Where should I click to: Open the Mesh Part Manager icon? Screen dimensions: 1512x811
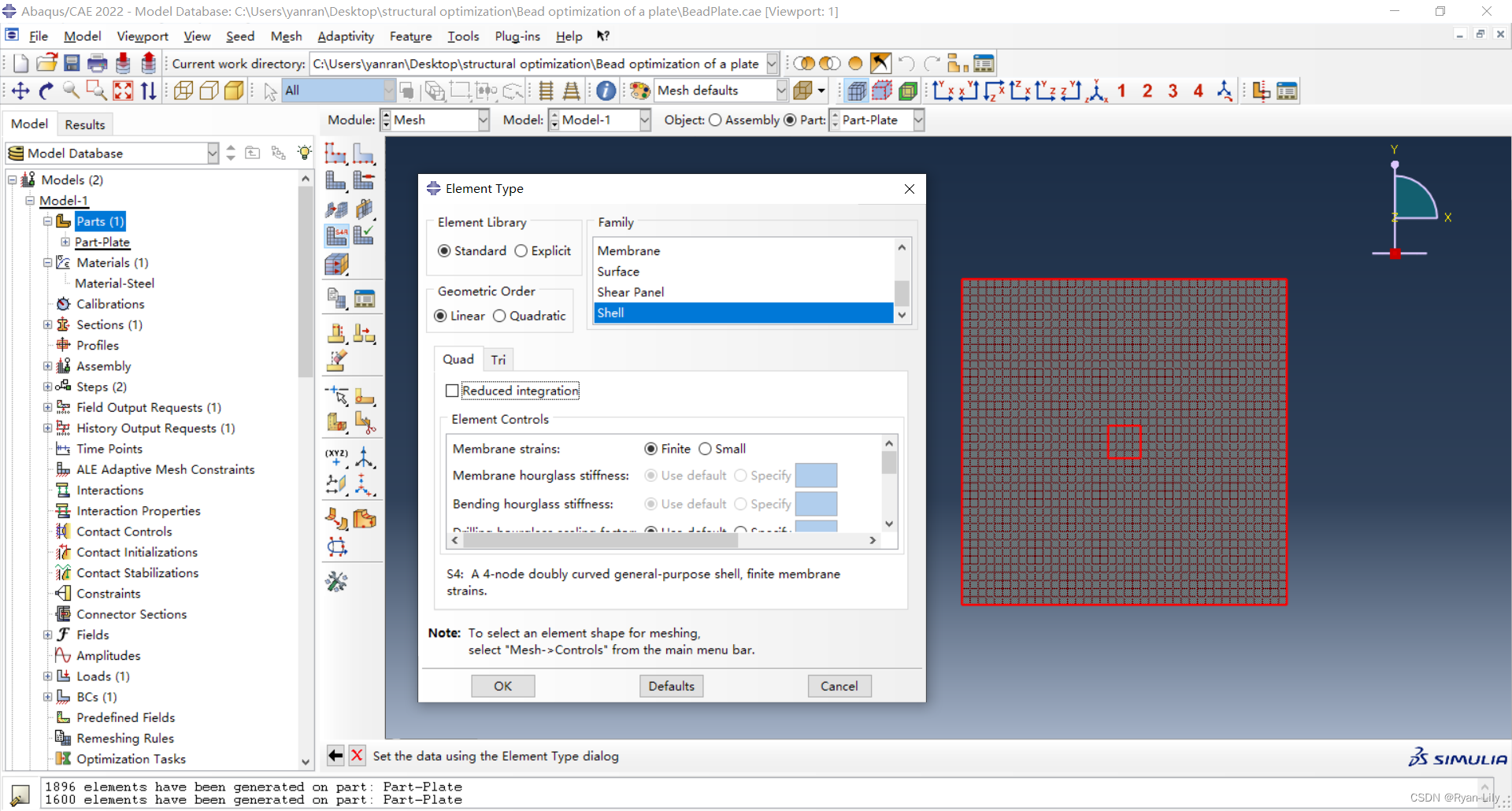(x=364, y=298)
